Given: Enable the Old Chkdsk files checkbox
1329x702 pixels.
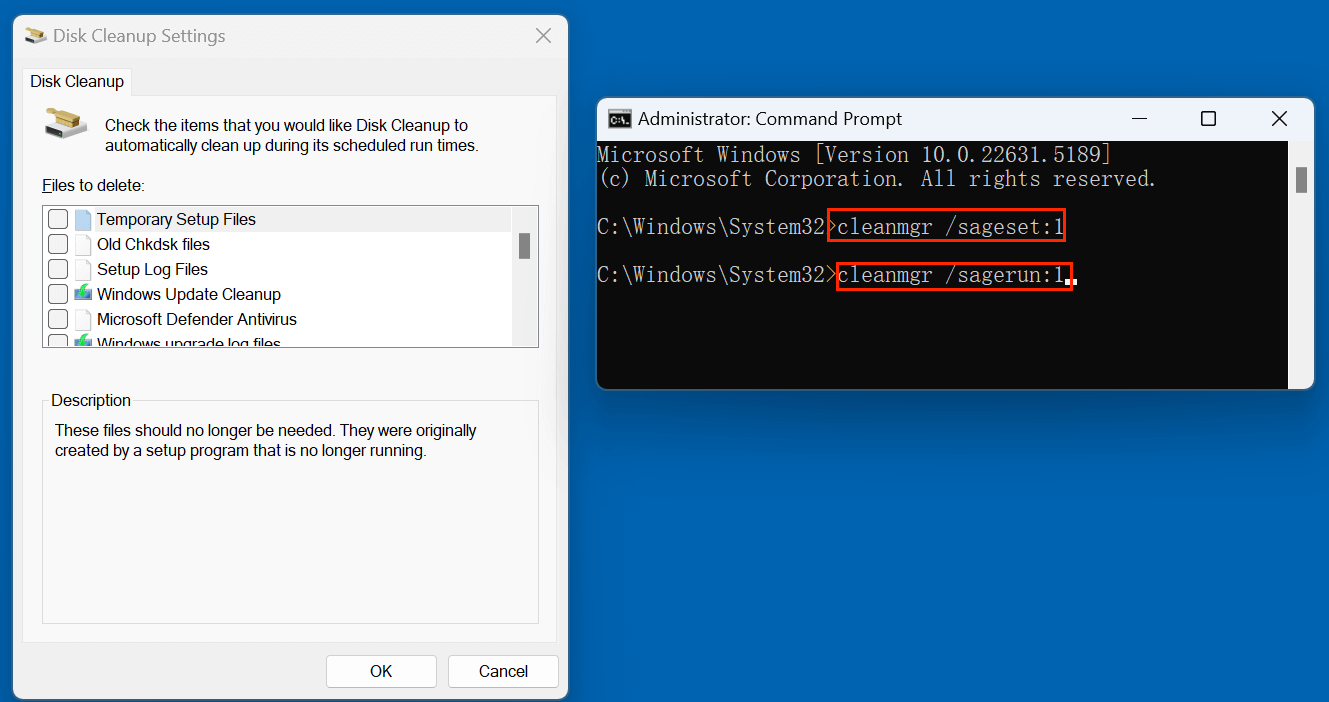Looking at the screenshot, I should (57, 244).
